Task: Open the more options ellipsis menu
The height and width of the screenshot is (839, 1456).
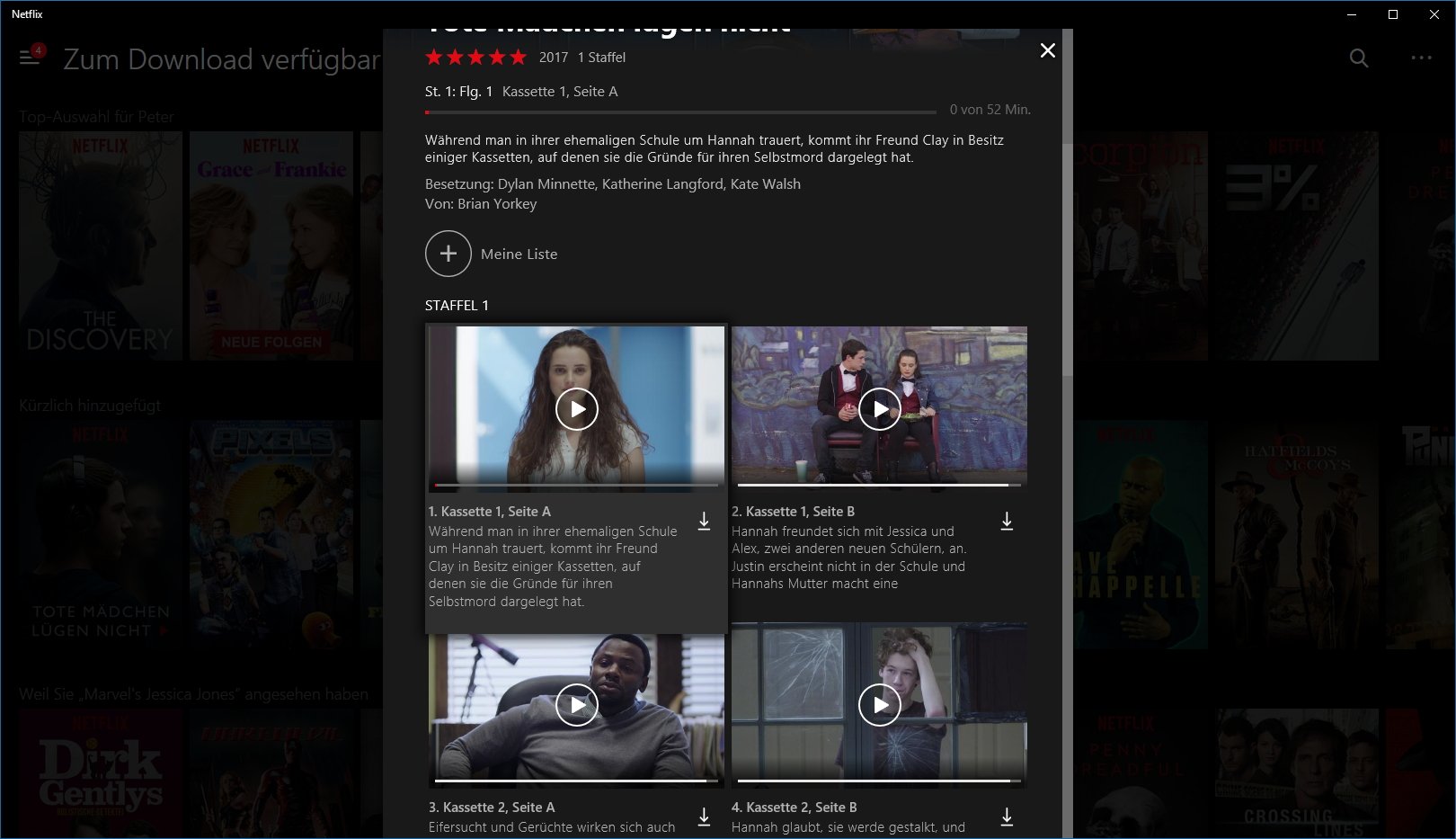Action: click(x=1421, y=58)
